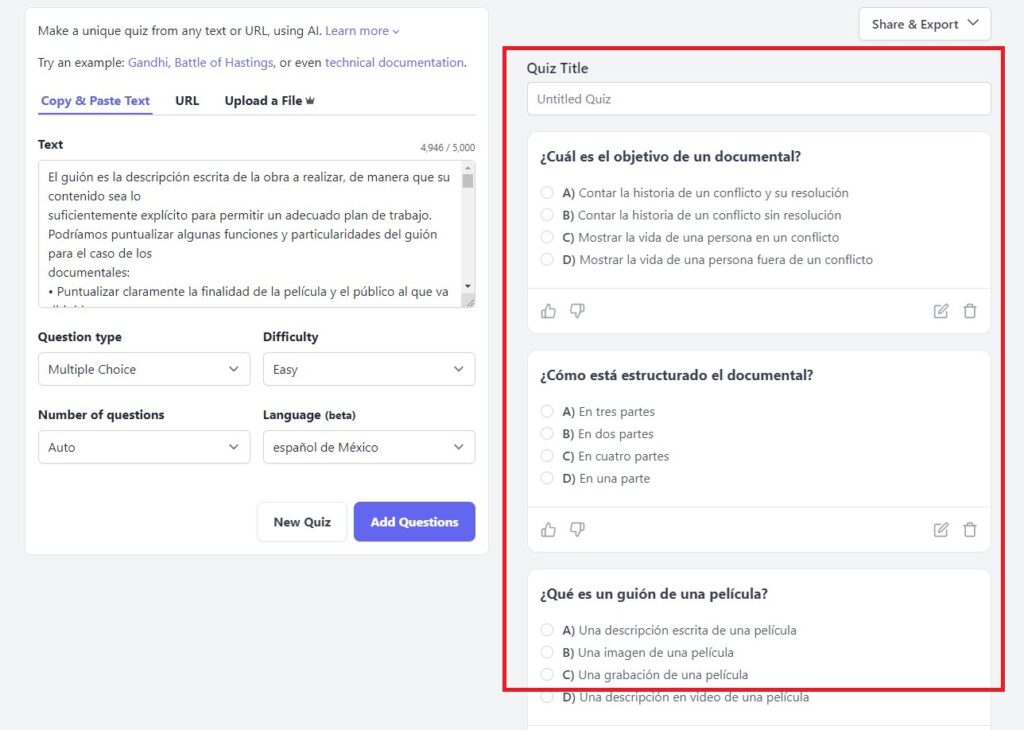Edit the '¿Cómo está estructurado' question

940,530
